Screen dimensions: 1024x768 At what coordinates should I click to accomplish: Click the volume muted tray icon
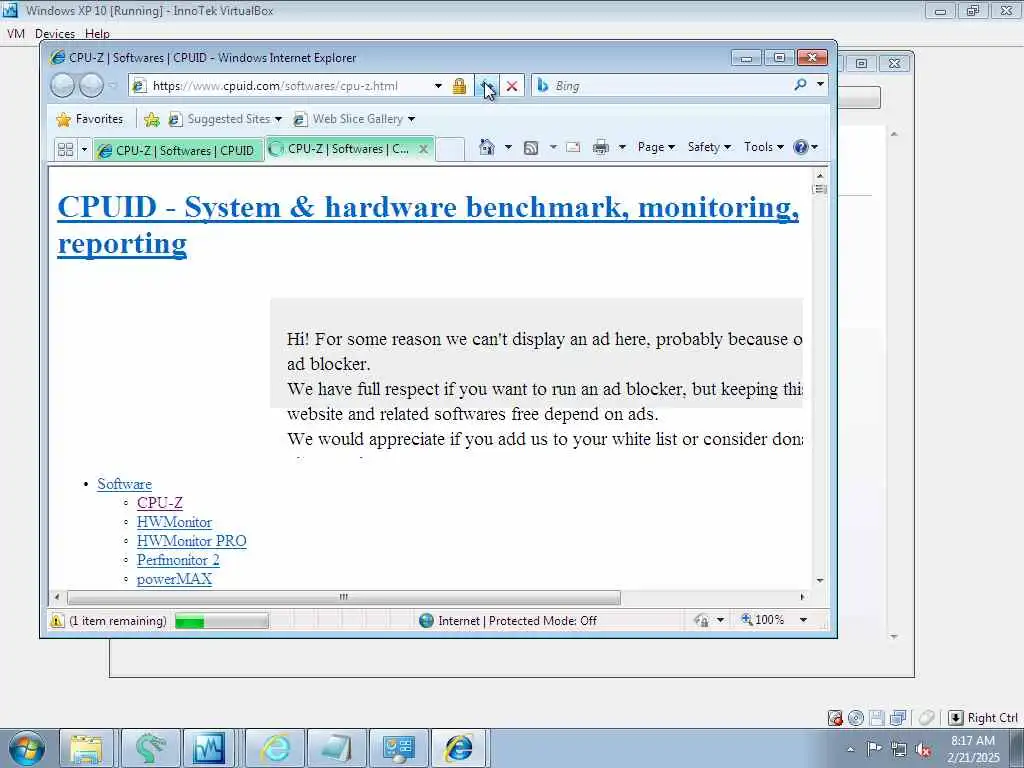pyautogui.click(x=923, y=749)
